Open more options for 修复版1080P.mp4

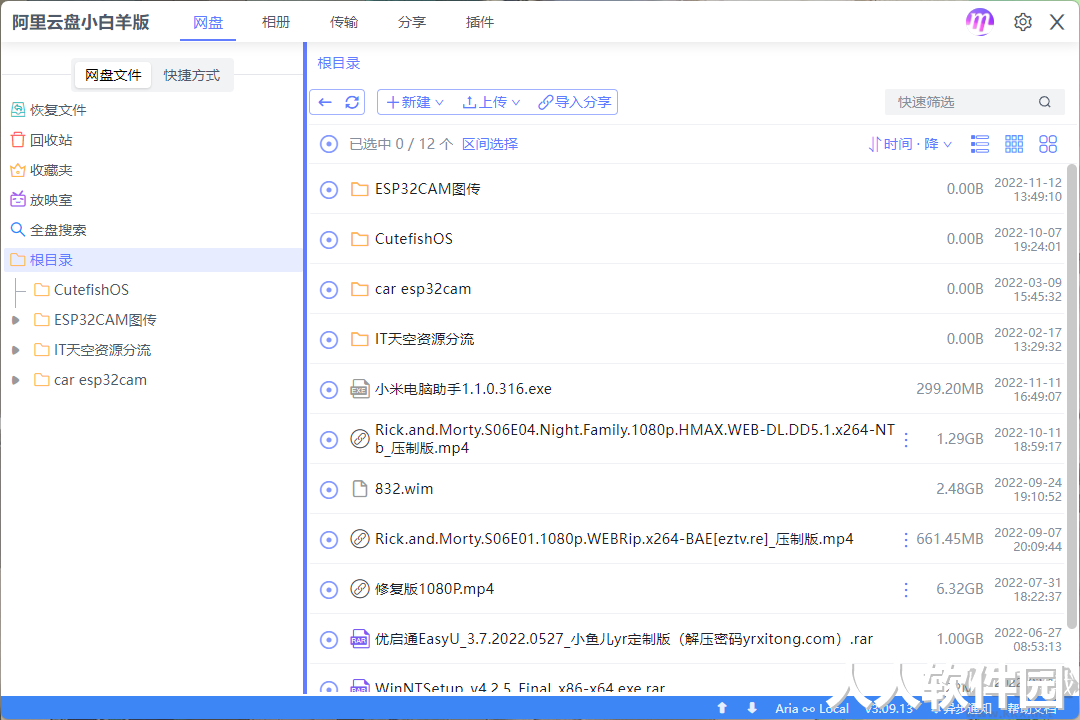pos(906,590)
